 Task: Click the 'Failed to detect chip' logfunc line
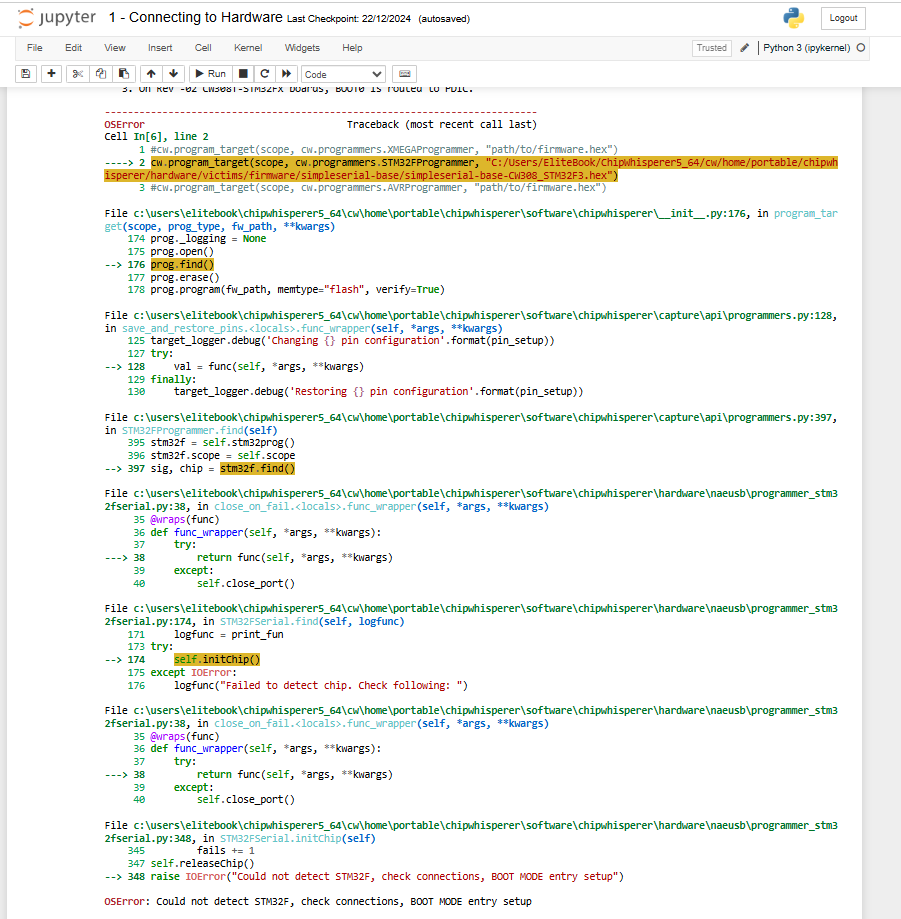click(321, 685)
